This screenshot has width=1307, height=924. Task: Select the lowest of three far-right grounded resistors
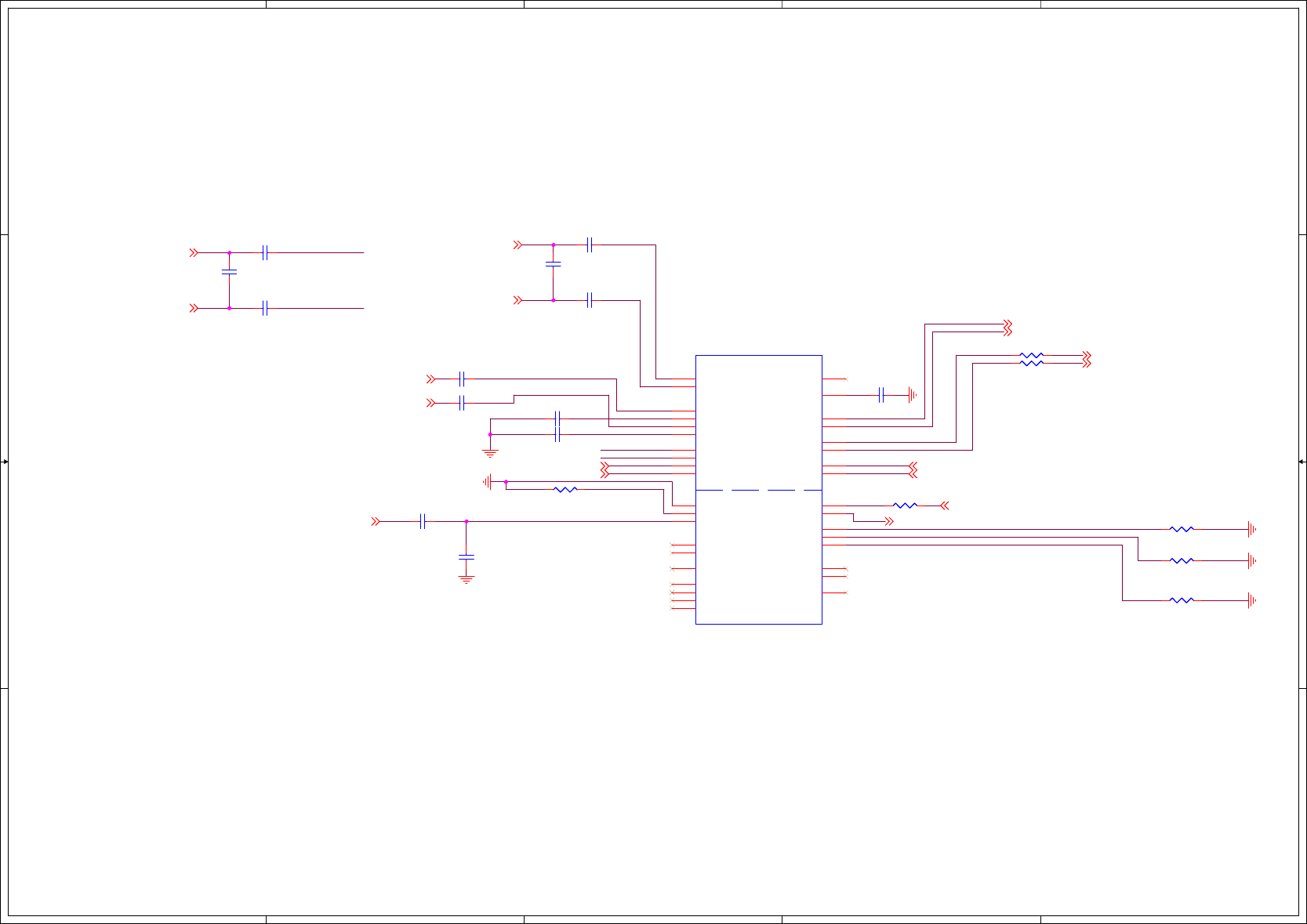point(1182,600)
